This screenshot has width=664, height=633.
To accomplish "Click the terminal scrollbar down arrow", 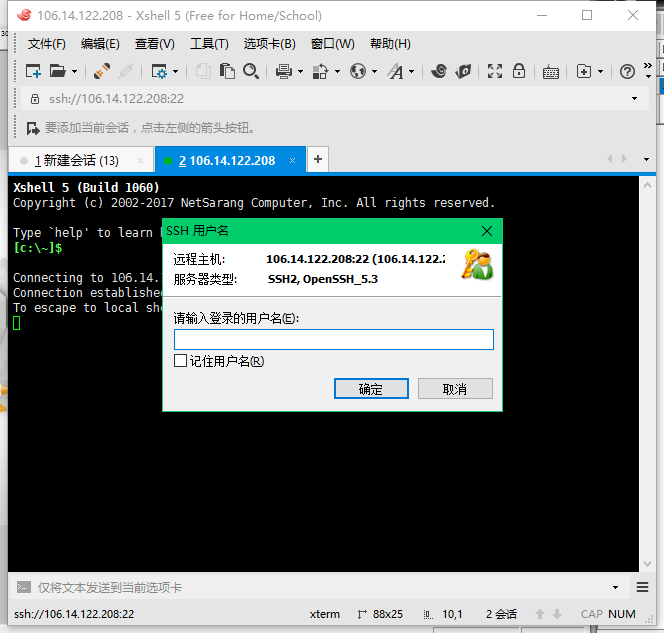I will coord(647,564).
